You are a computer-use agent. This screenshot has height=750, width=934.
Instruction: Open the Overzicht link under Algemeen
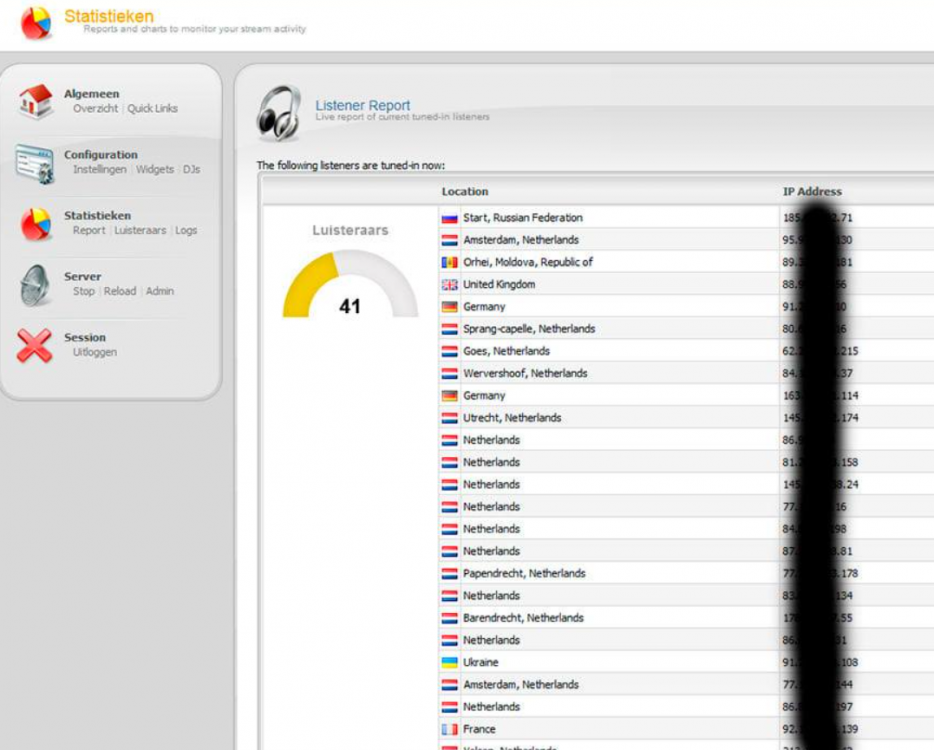(x=95, y=109)
